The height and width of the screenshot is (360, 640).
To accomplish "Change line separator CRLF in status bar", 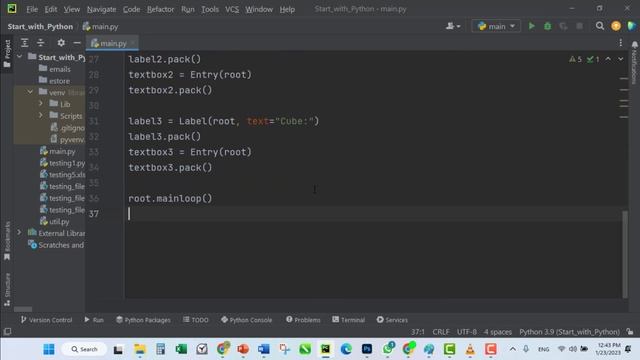I will pos(441,332).
